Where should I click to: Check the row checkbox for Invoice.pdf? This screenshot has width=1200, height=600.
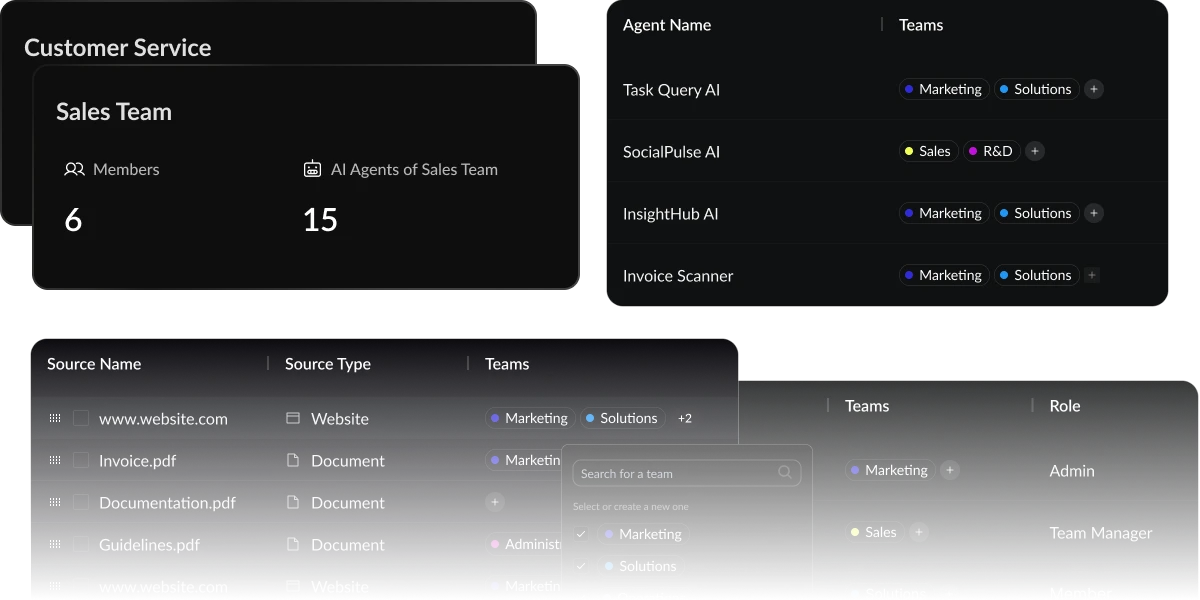tap(81, 460)
